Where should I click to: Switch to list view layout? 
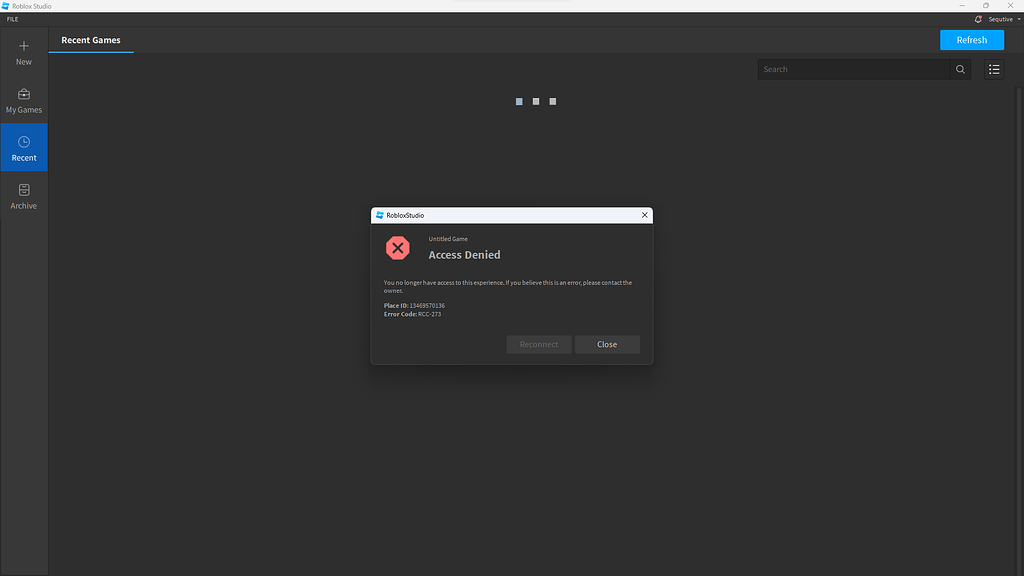993,69
